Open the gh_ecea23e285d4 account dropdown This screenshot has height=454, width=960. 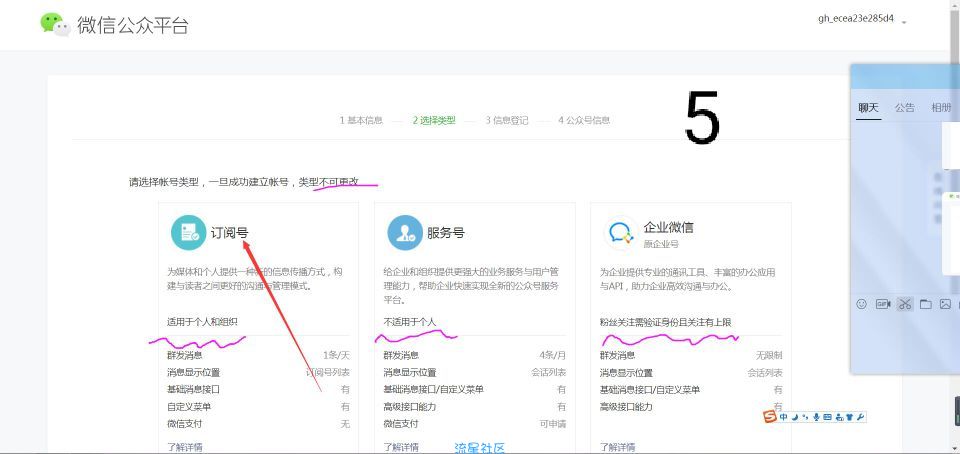click(862, 19)
